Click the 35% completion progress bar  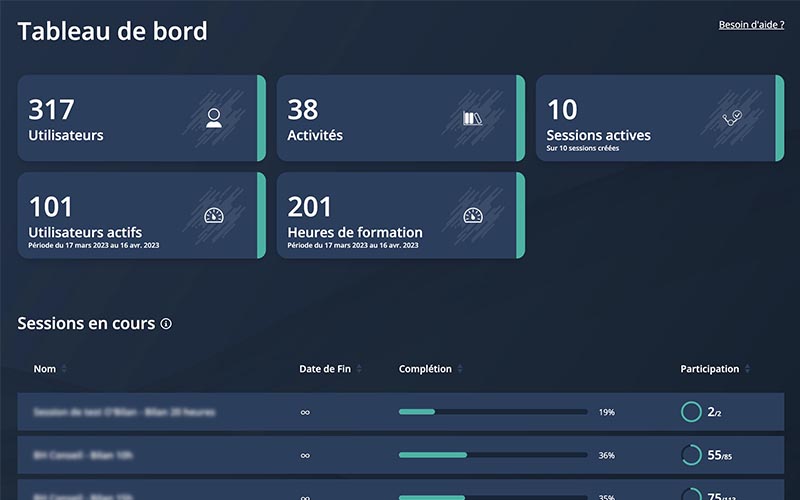(x=493, y=497)
